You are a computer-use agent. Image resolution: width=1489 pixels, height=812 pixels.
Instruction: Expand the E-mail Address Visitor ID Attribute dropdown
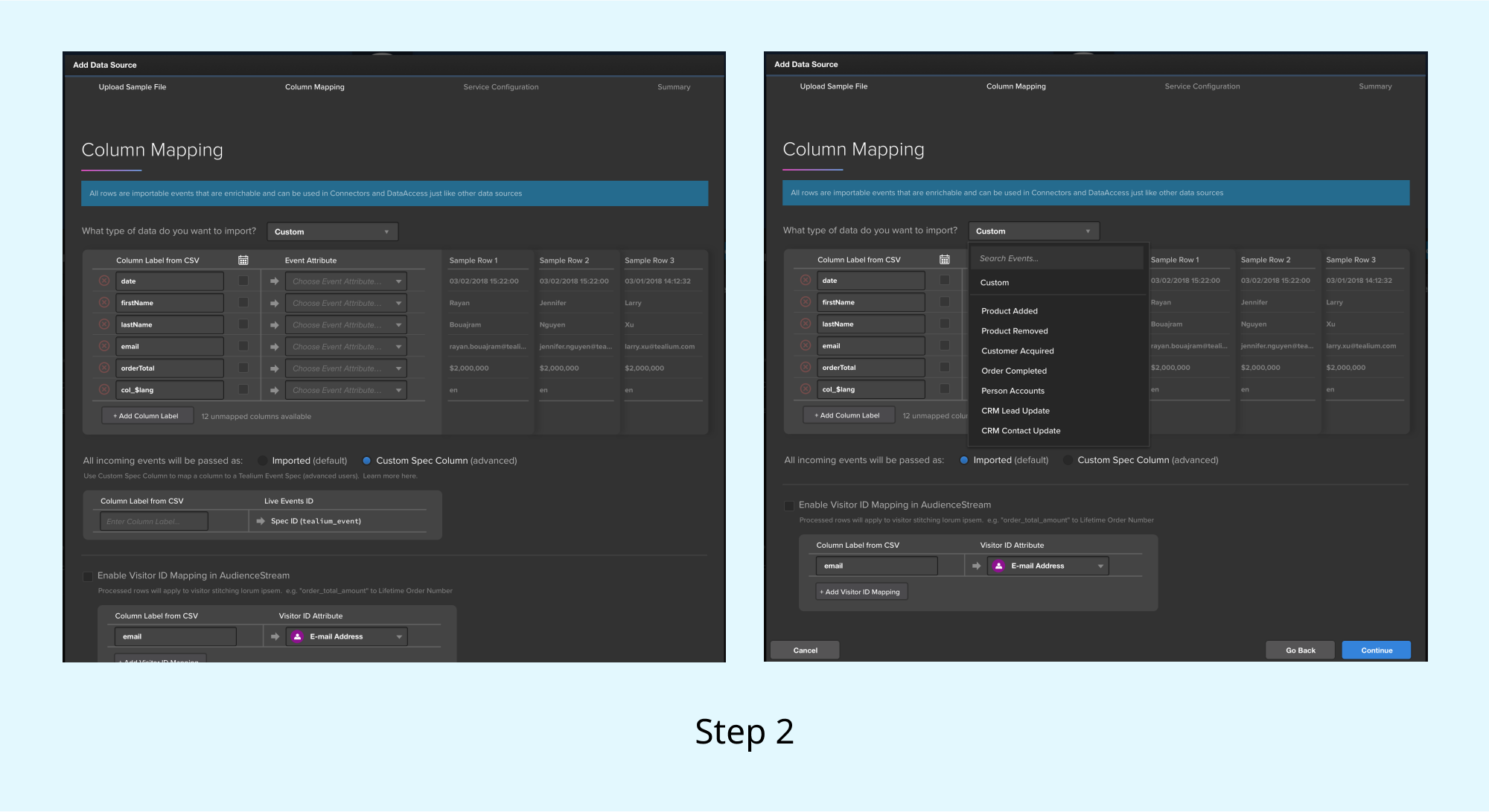pyautogui.click(x=399, y=636)
